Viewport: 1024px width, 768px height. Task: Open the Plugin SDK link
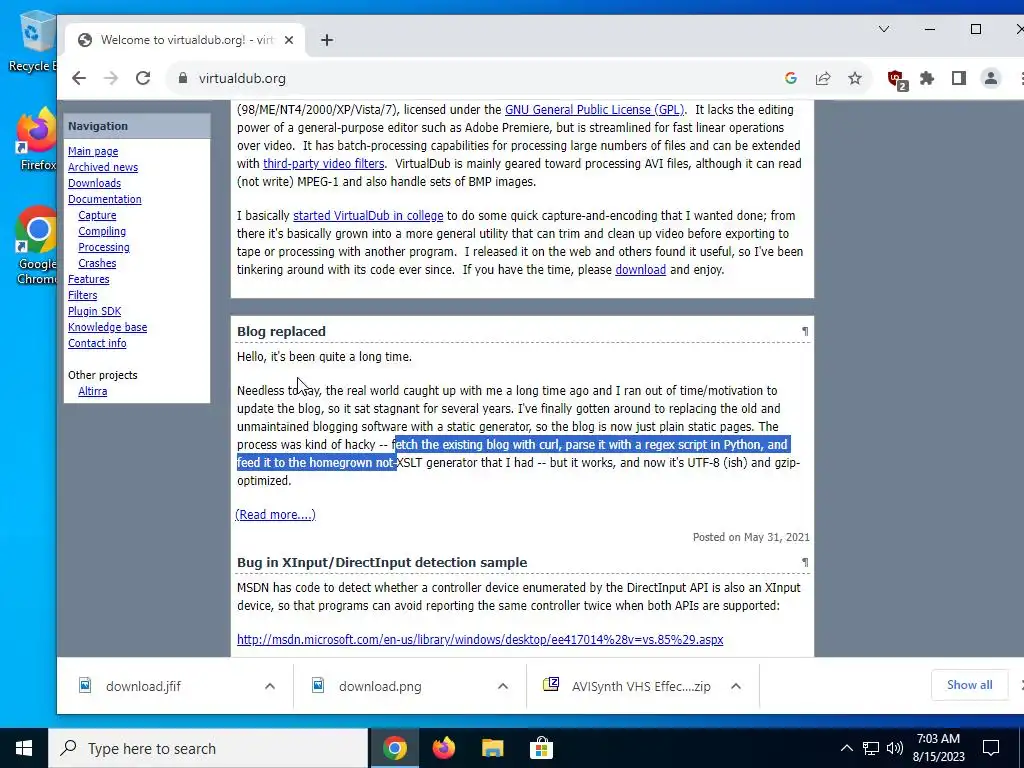pyautogui.click(x=94, y=311)
